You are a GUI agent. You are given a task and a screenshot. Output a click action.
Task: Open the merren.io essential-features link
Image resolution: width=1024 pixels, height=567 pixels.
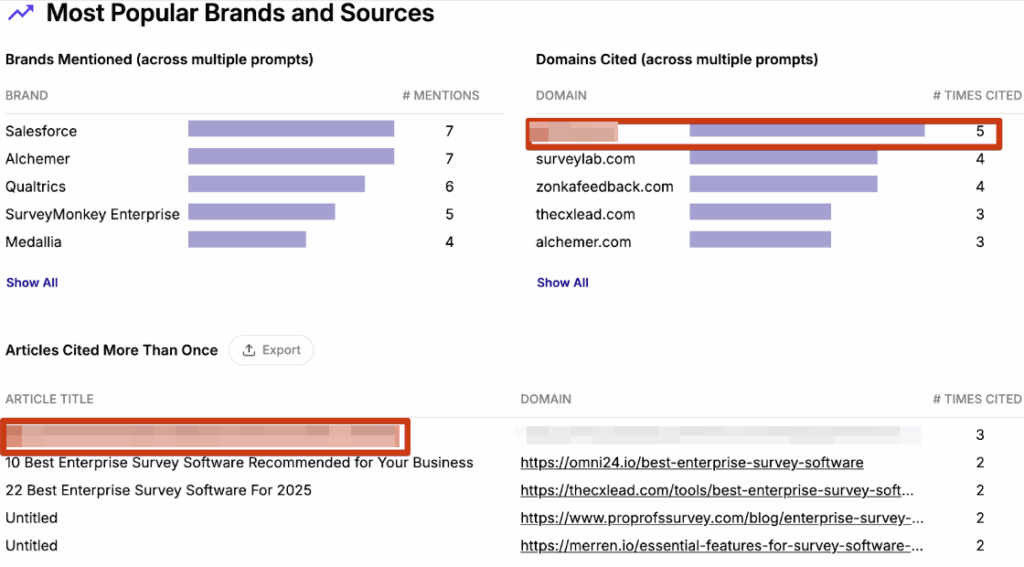tap(722, 545)
